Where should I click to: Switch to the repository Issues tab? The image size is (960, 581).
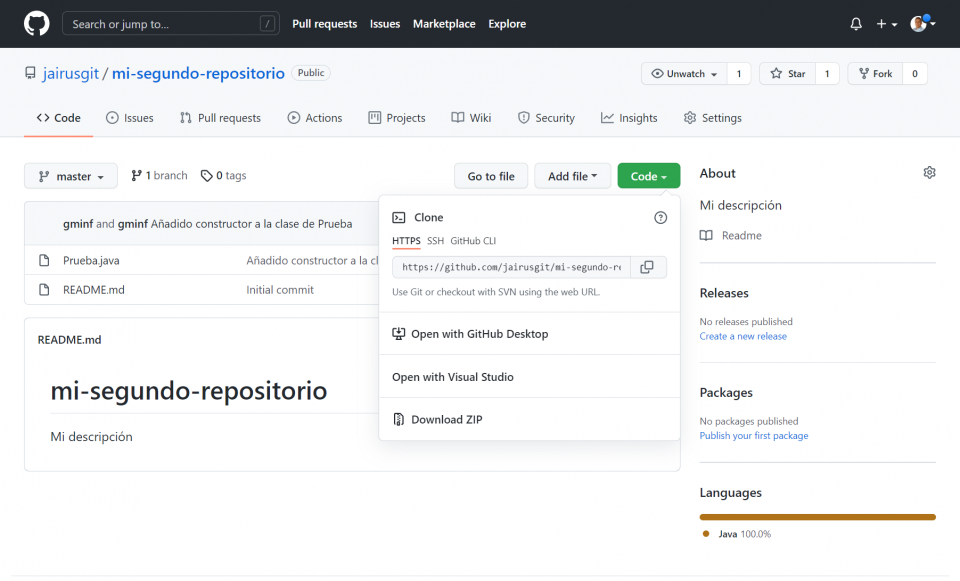point(130,118)
